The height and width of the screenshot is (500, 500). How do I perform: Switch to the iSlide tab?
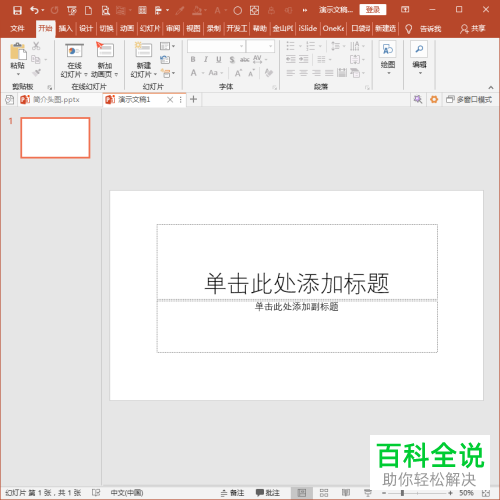coord(307,29)
